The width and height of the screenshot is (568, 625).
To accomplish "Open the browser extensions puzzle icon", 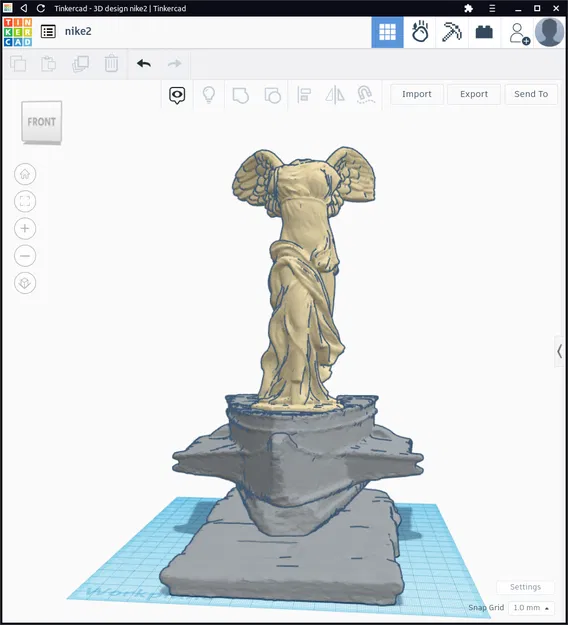I will 468,8.
